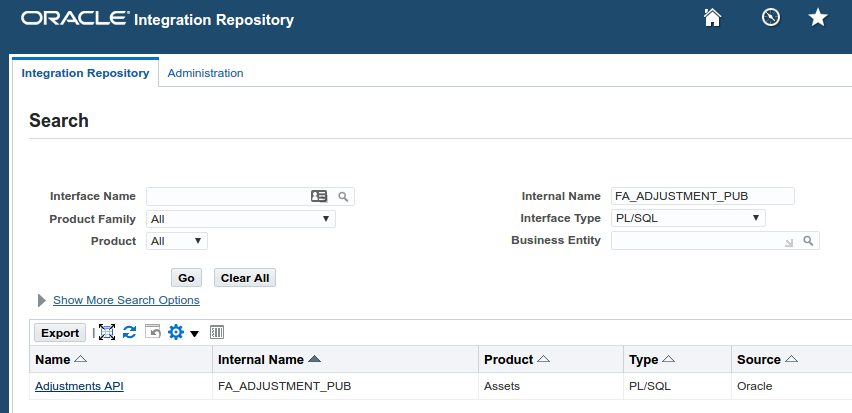Sort by Product column arrow
This screenshot has width=852, height=413.
tap(543, 359)
